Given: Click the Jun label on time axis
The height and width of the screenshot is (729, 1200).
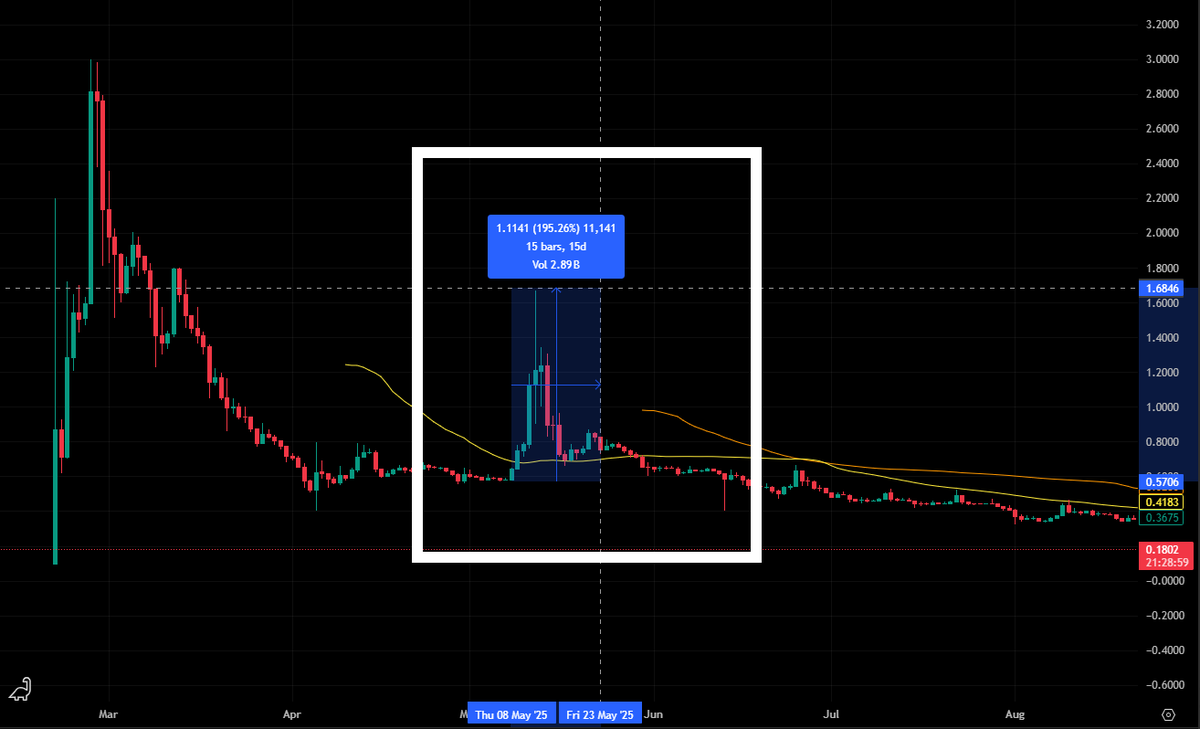Looking at the screenshot, I should pyautogui.click(x=654, y=715).
